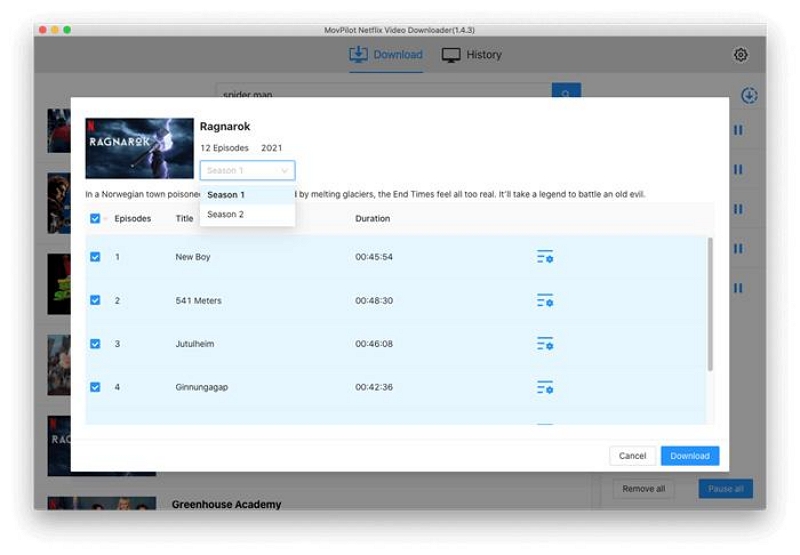Click the 541 Meters episode title
The height and width of the screenshot is (555, 800).
click(x=198, y=300)
